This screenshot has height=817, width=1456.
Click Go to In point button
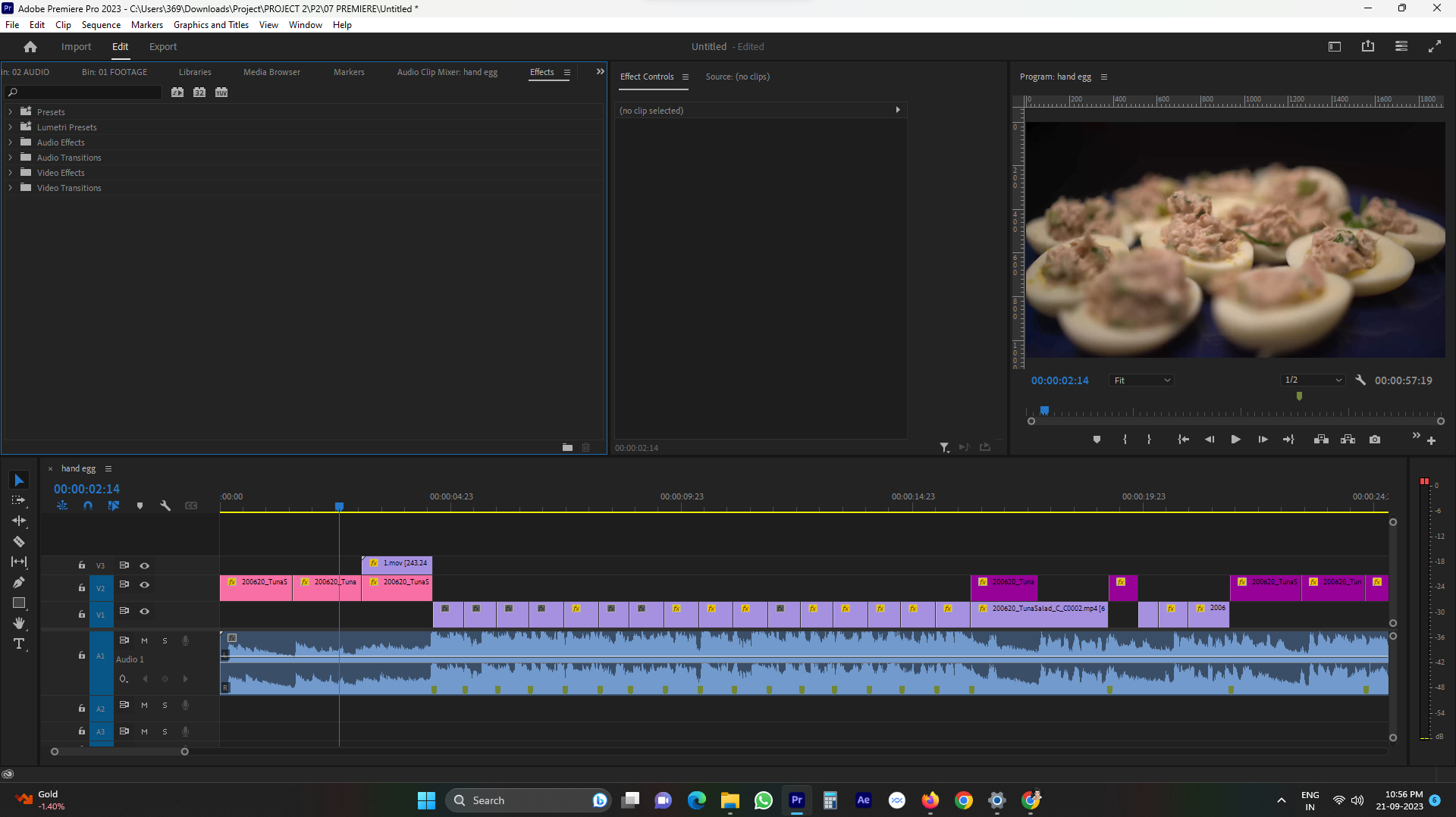(1183, 440)
